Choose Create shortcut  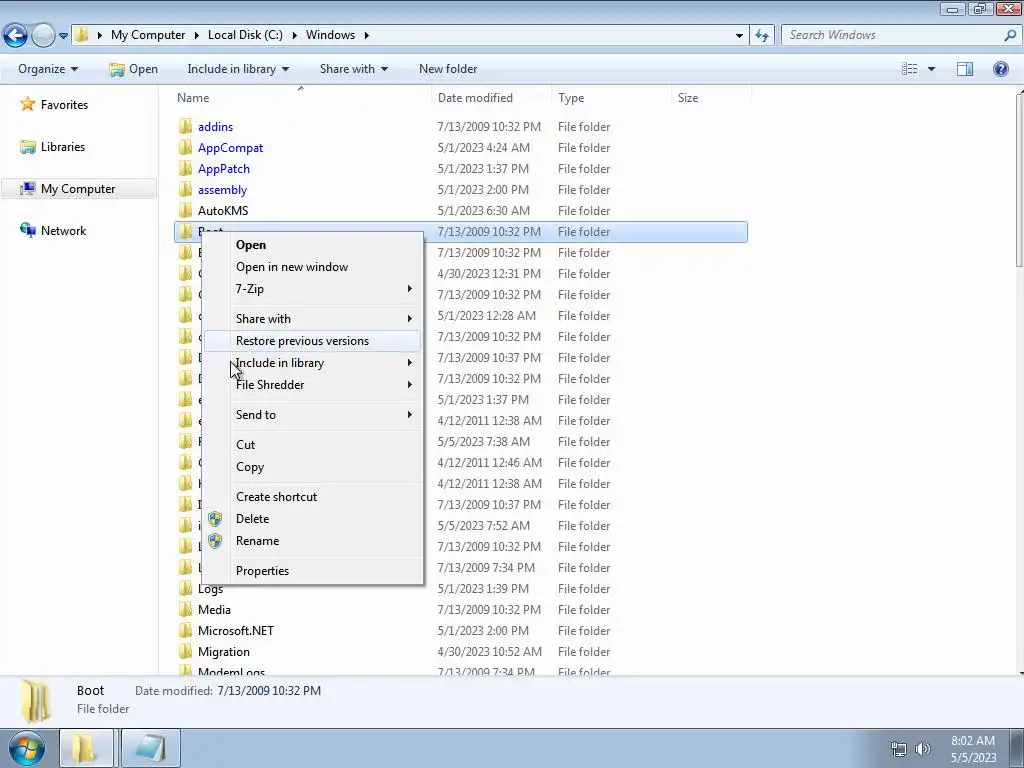tap(312, 496)
